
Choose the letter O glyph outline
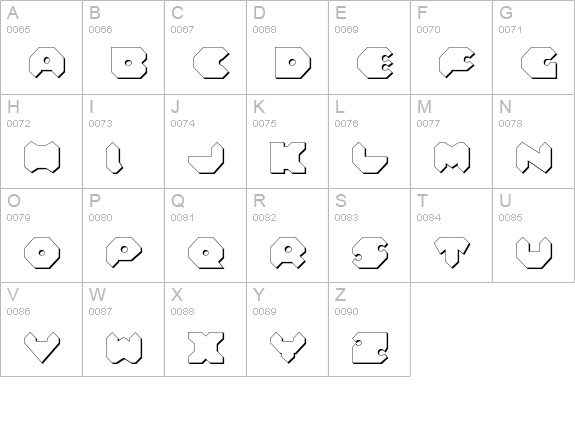pos(42,253)
